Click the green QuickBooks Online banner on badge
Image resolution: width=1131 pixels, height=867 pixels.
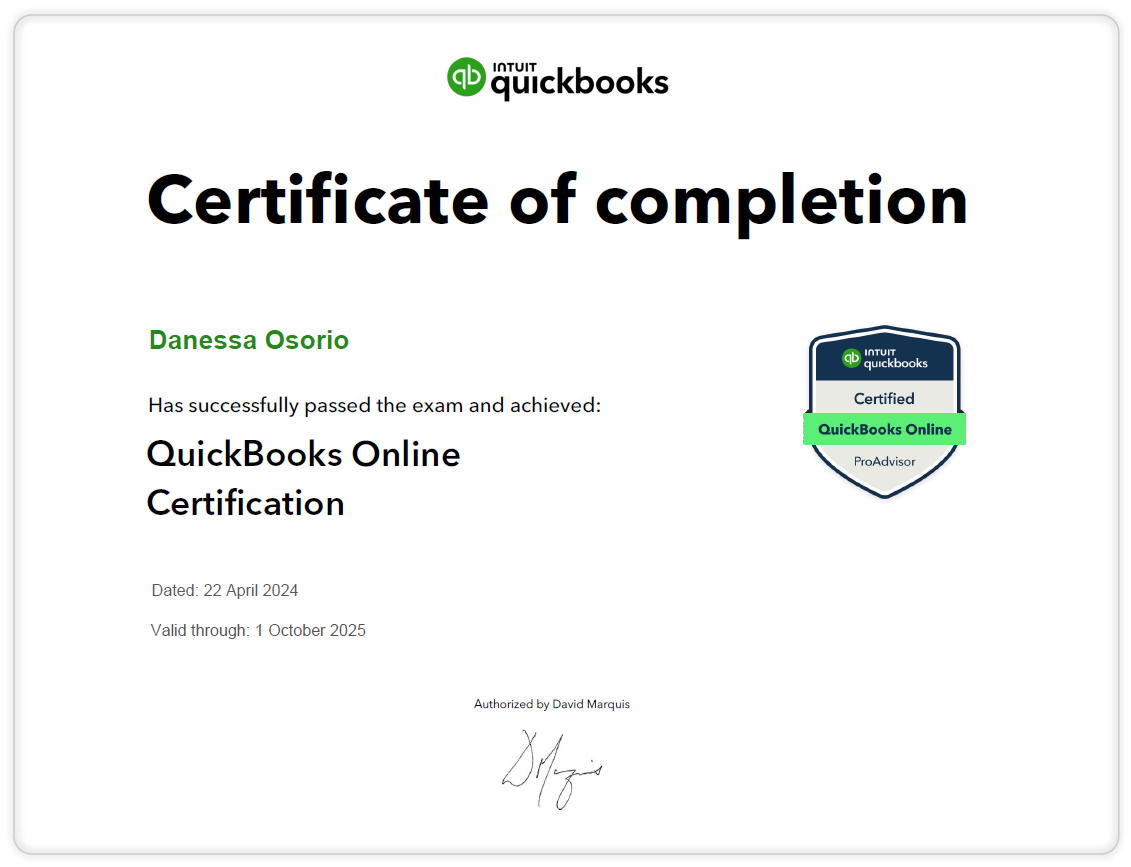click(x=884, y=428)
